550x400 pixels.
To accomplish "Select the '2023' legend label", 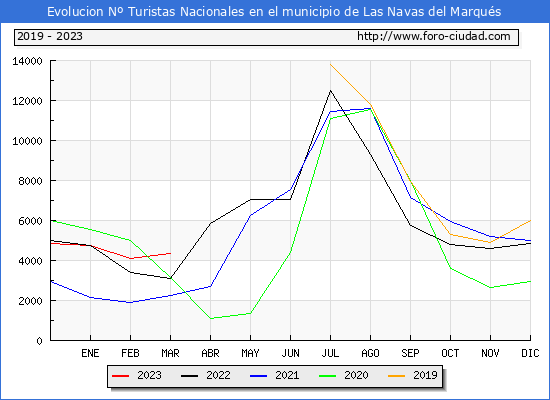I will tap(149, 375).
